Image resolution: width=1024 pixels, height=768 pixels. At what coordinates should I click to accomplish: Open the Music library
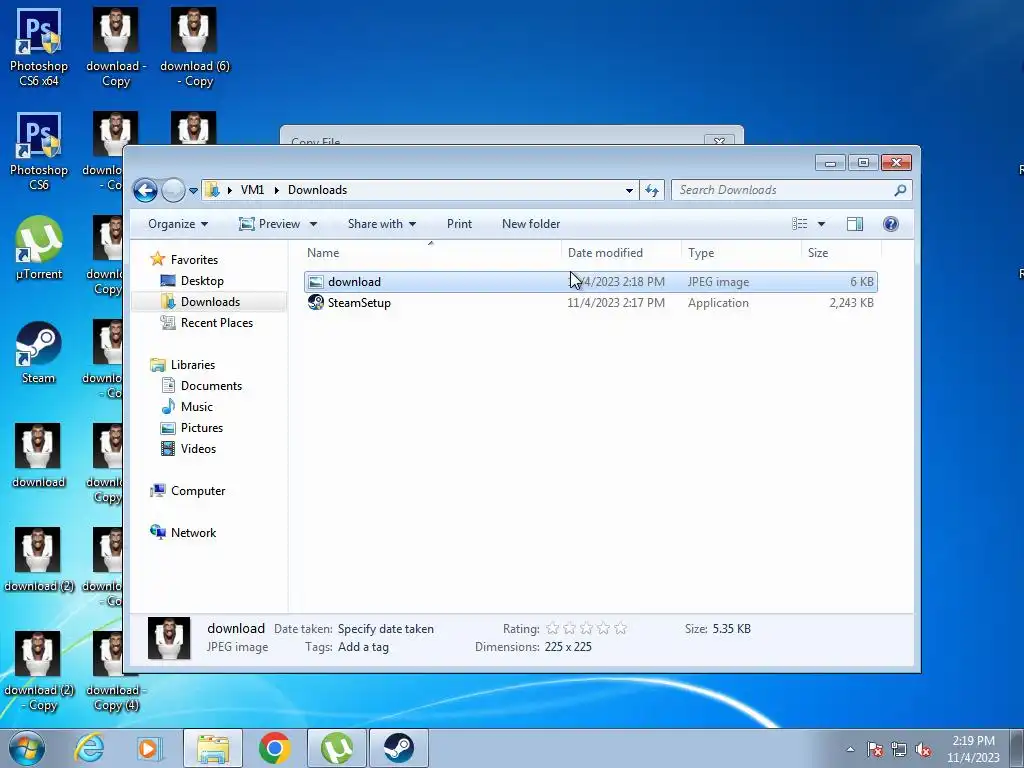click(197, 407)
